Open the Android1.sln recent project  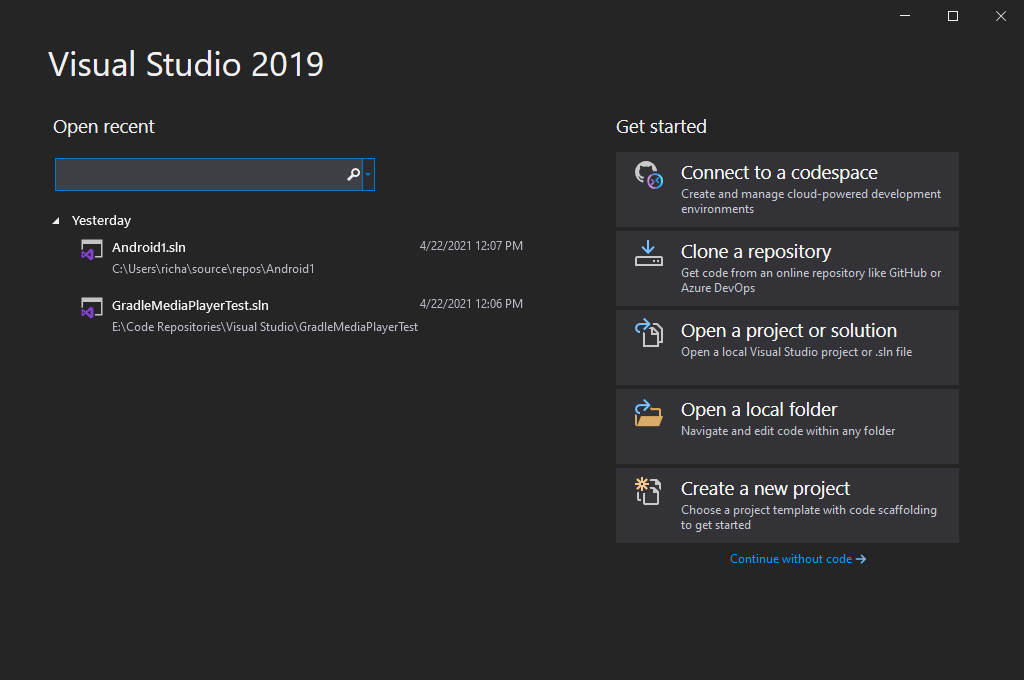pos(148,247)
